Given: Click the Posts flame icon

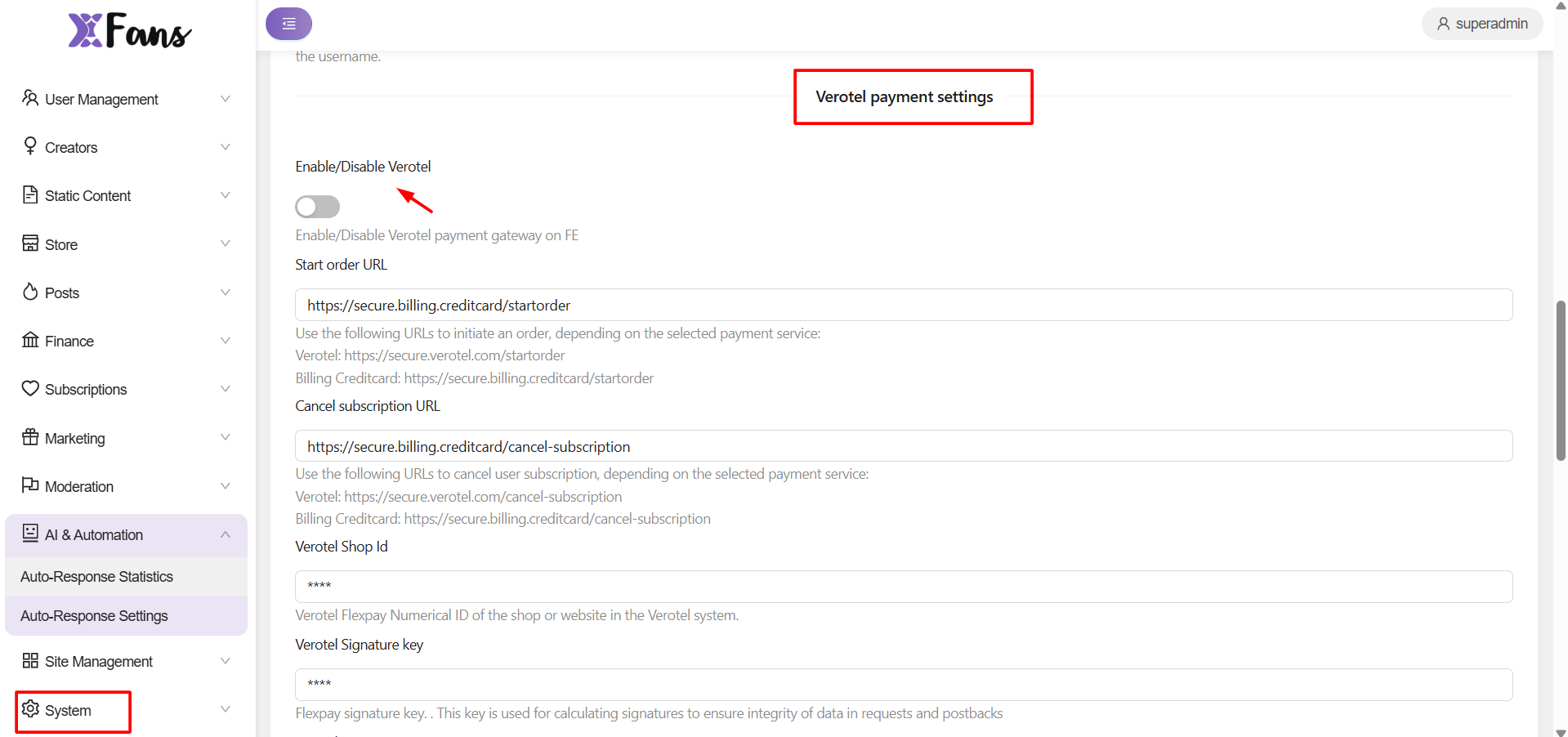Looking at the screenshot, I should [30, 292].
